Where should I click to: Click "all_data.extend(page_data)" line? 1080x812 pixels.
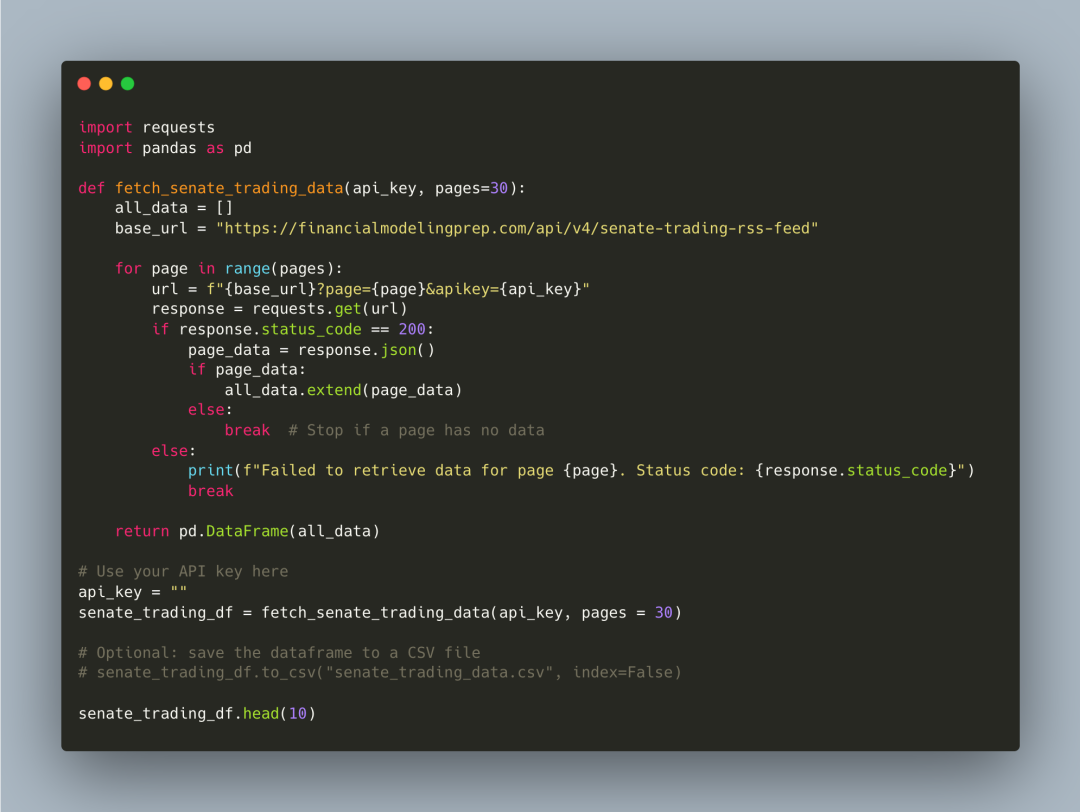point(343,390)
